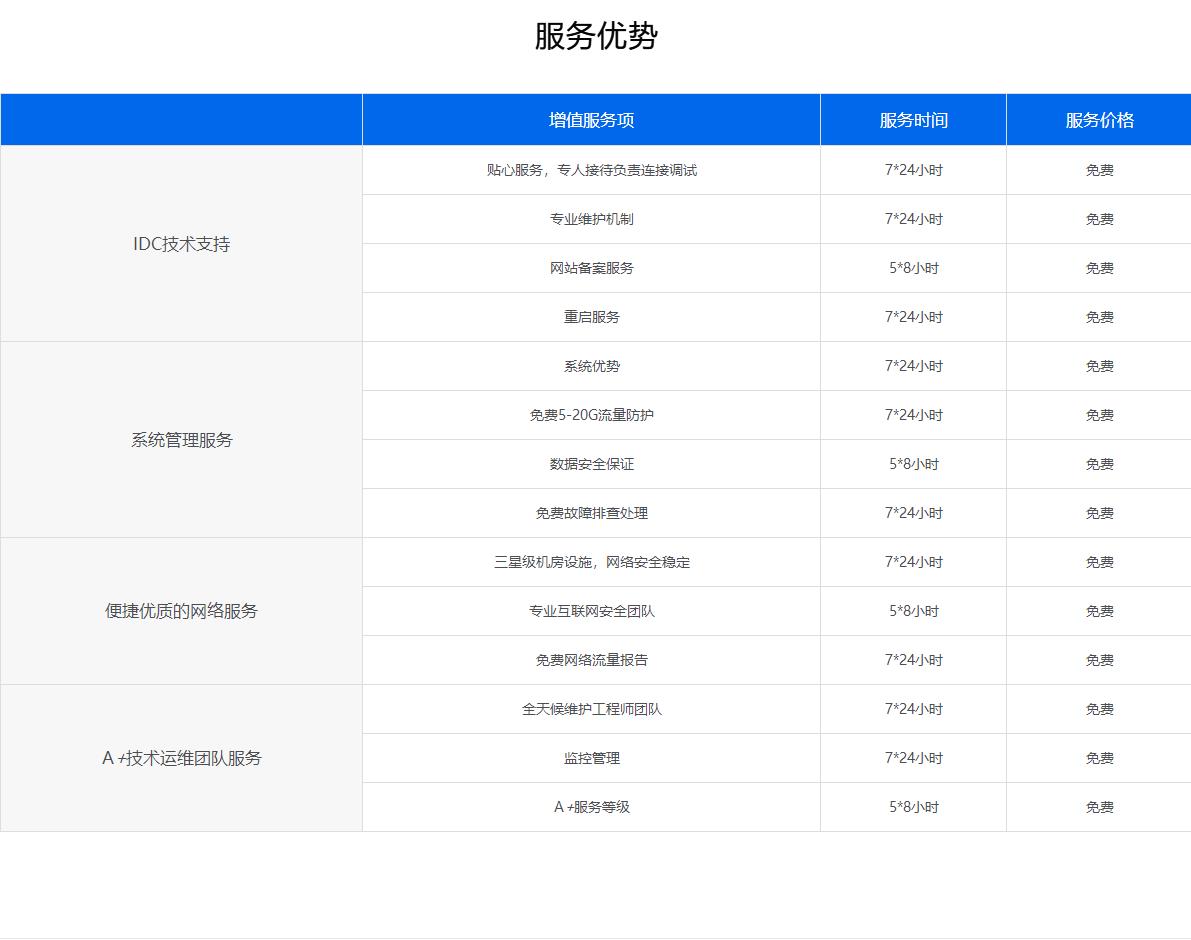This screenshot has width=1191, height=940.
Task: Click the 便捷优质的网络服务 category cell
Action: tap(182, 610)
